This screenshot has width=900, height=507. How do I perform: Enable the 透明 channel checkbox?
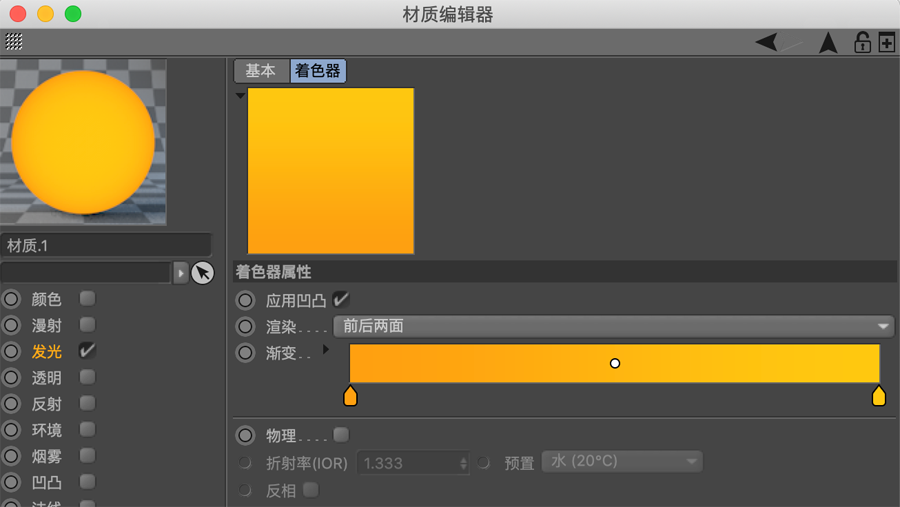(x=87, y=377)
